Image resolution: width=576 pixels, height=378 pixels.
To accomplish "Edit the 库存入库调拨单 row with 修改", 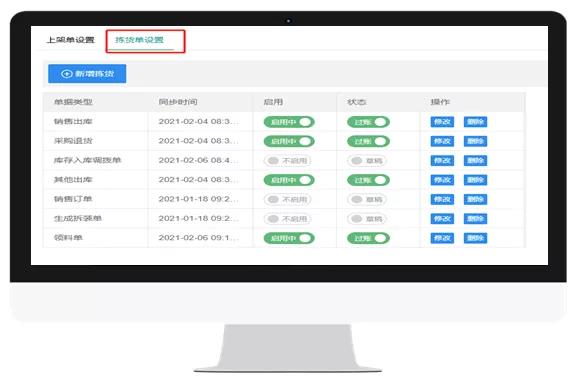I will click(x=442, y=161).
